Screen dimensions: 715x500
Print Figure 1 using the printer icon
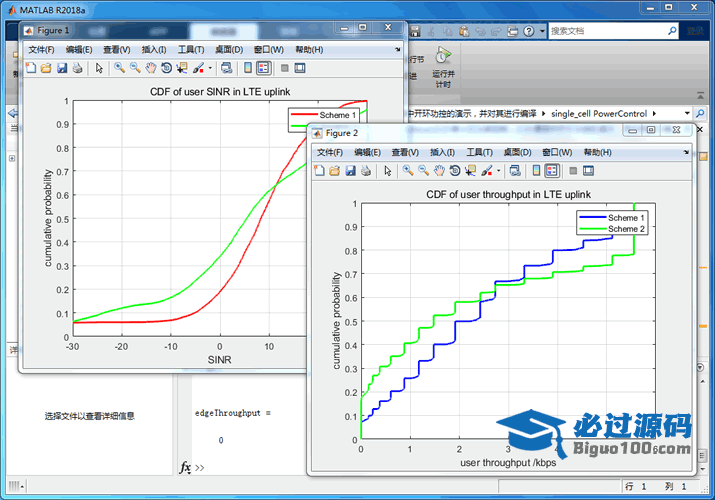point(78,68)
